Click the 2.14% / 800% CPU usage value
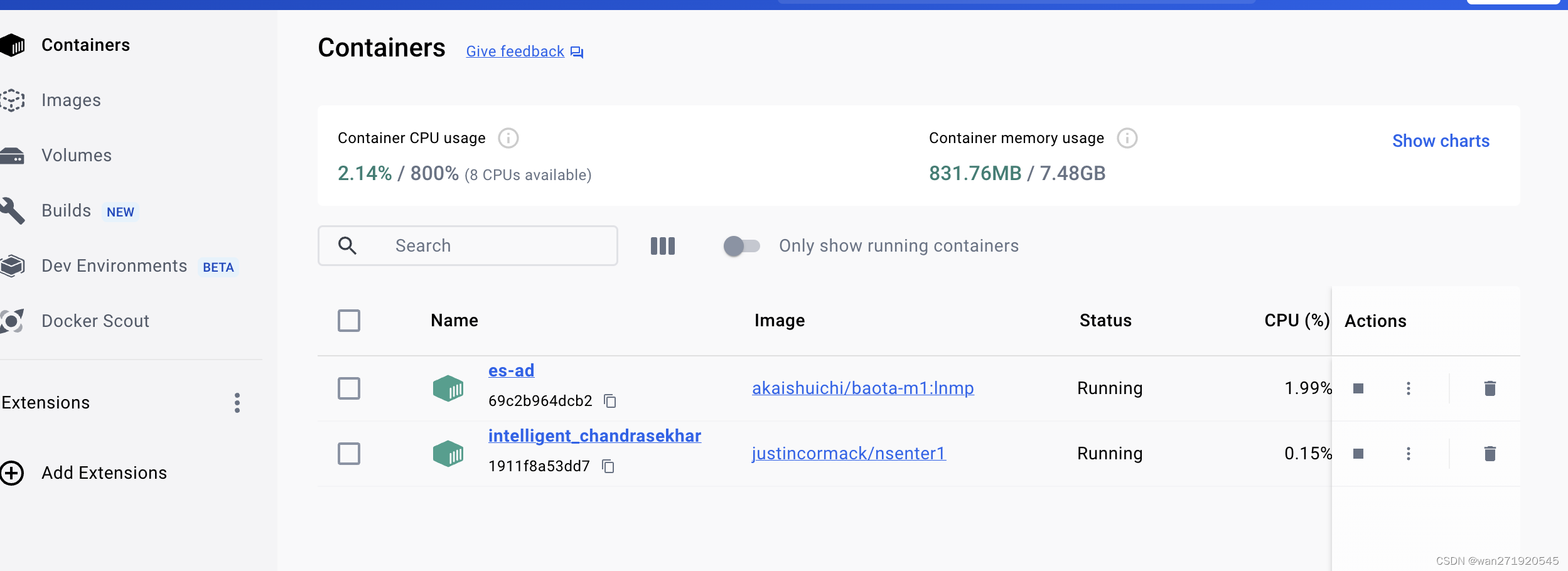Image resolution: width=1568 pixels, height=571 pixels. coord(398,174)
